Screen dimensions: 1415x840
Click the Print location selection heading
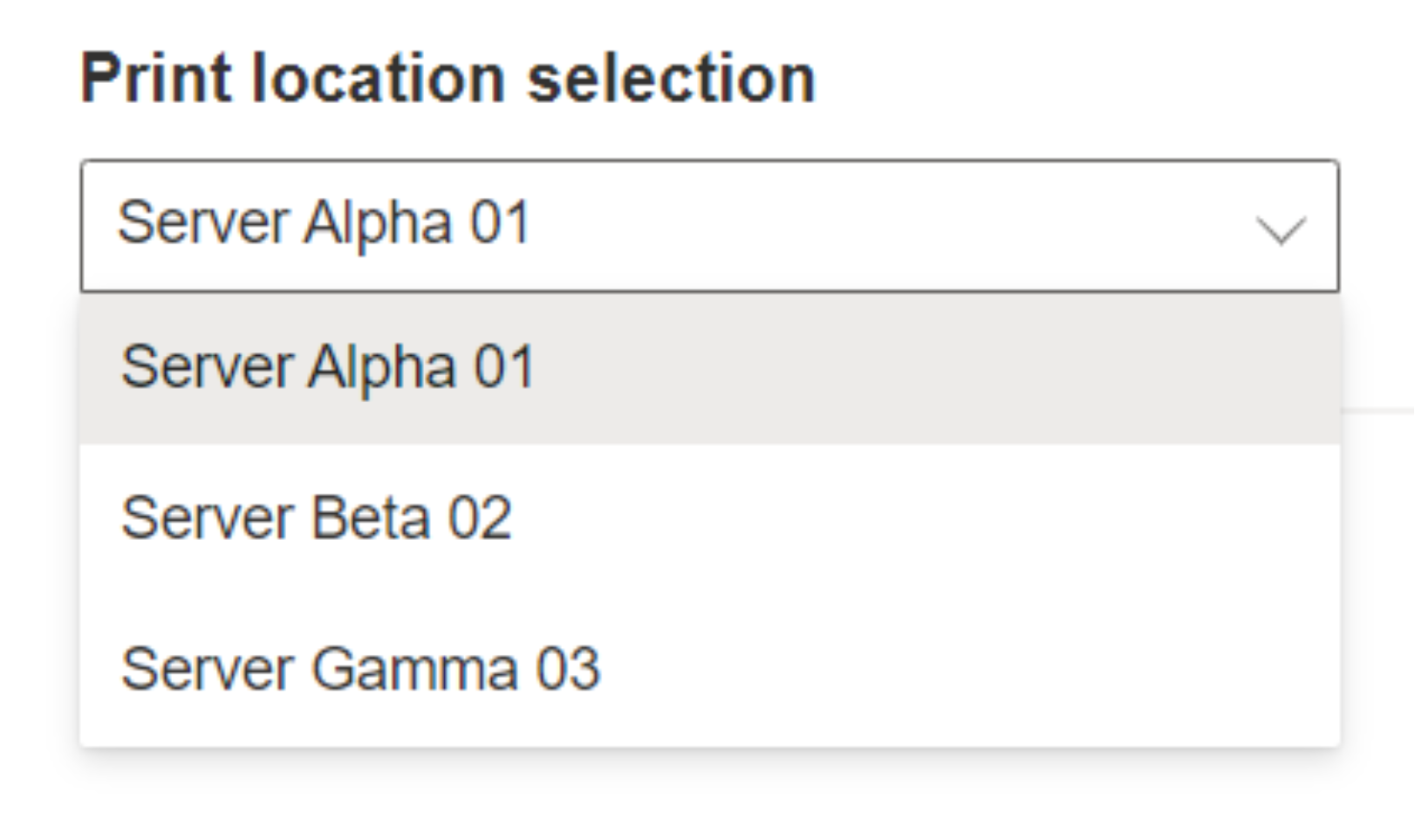448,79
